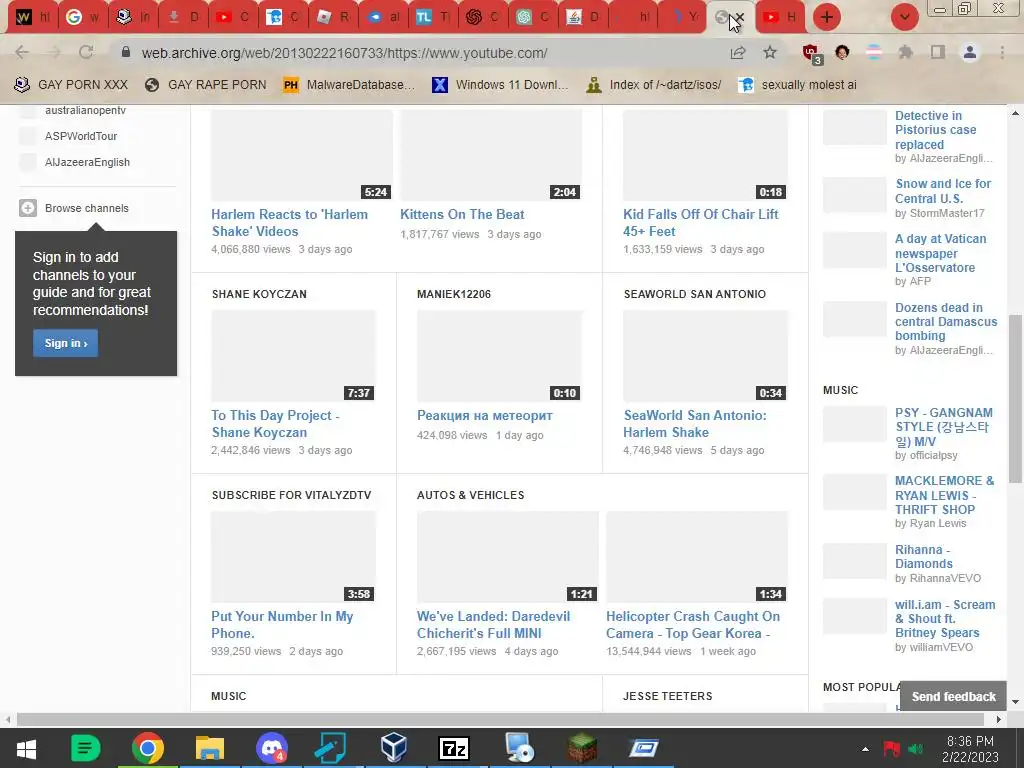Switch to the last YouTube tab labeled H

780,17
